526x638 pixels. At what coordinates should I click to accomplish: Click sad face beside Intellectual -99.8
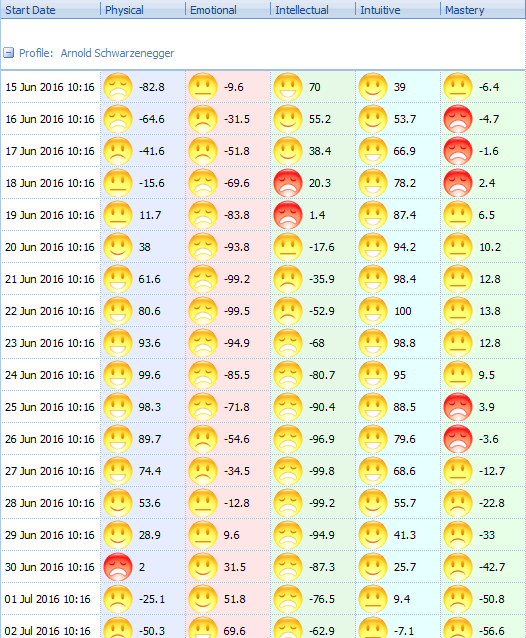(x=288, y=471)
